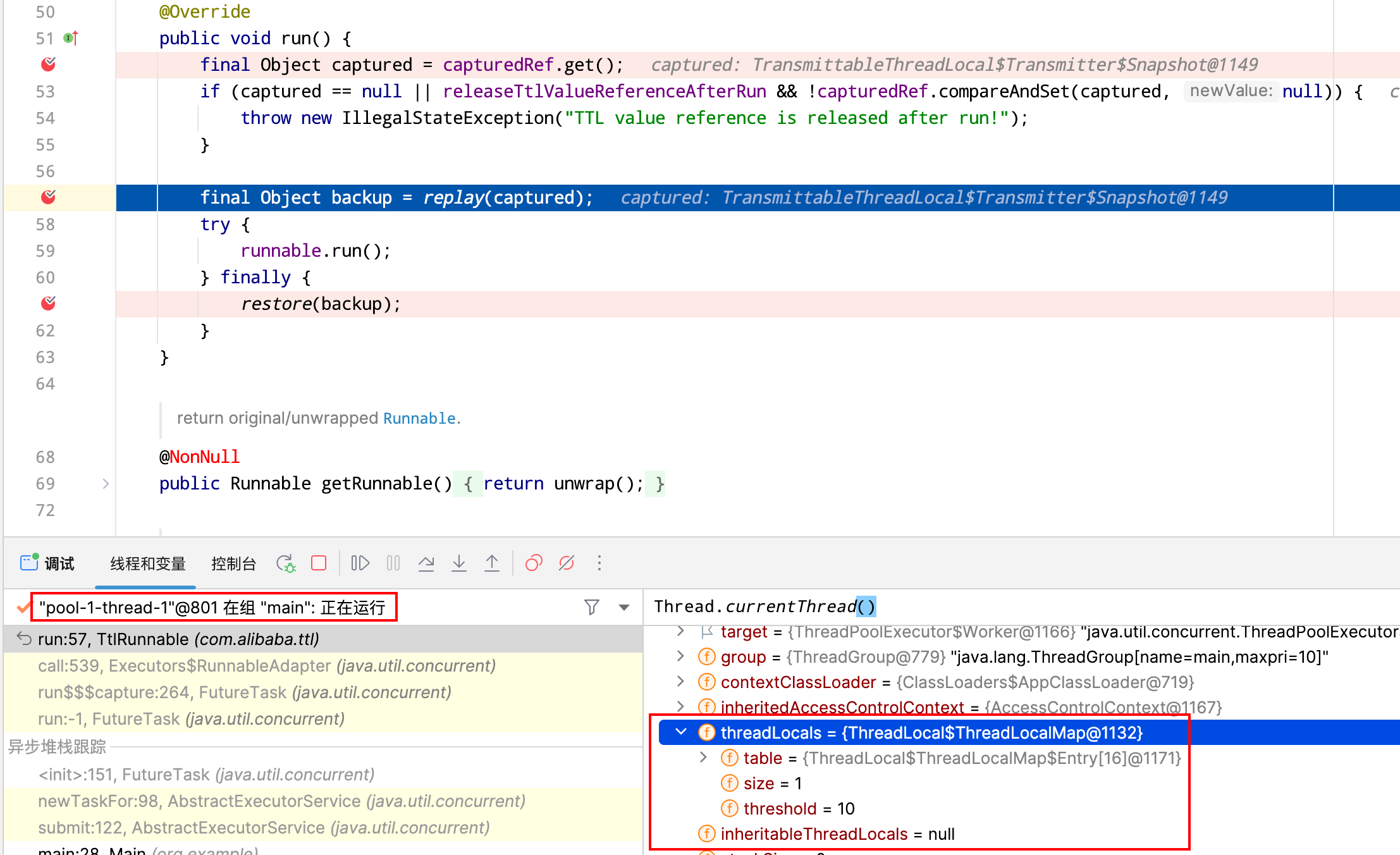Click the 调试 debug panel label
Viewport: 1400px width, 855px height.
[x=59, y=563]
